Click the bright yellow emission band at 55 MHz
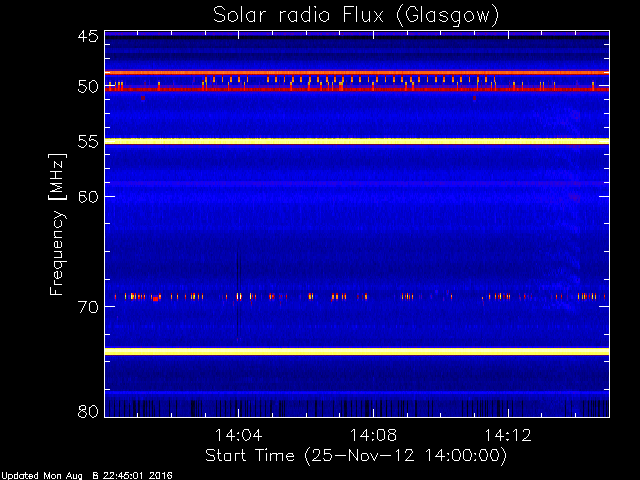This screenshot has height=480, width=640. pyautogui.click(x=357, y=141)
